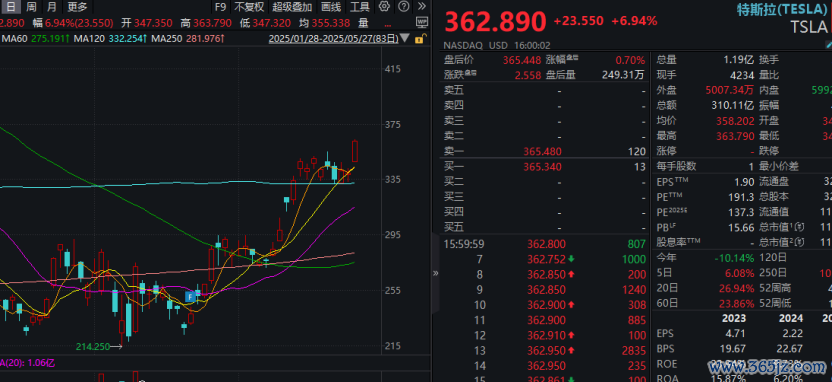The height and width of the screenshot is (382, 832).
Task: Toggle the yellow lock date range icon
Action: (x=419, y=39)
